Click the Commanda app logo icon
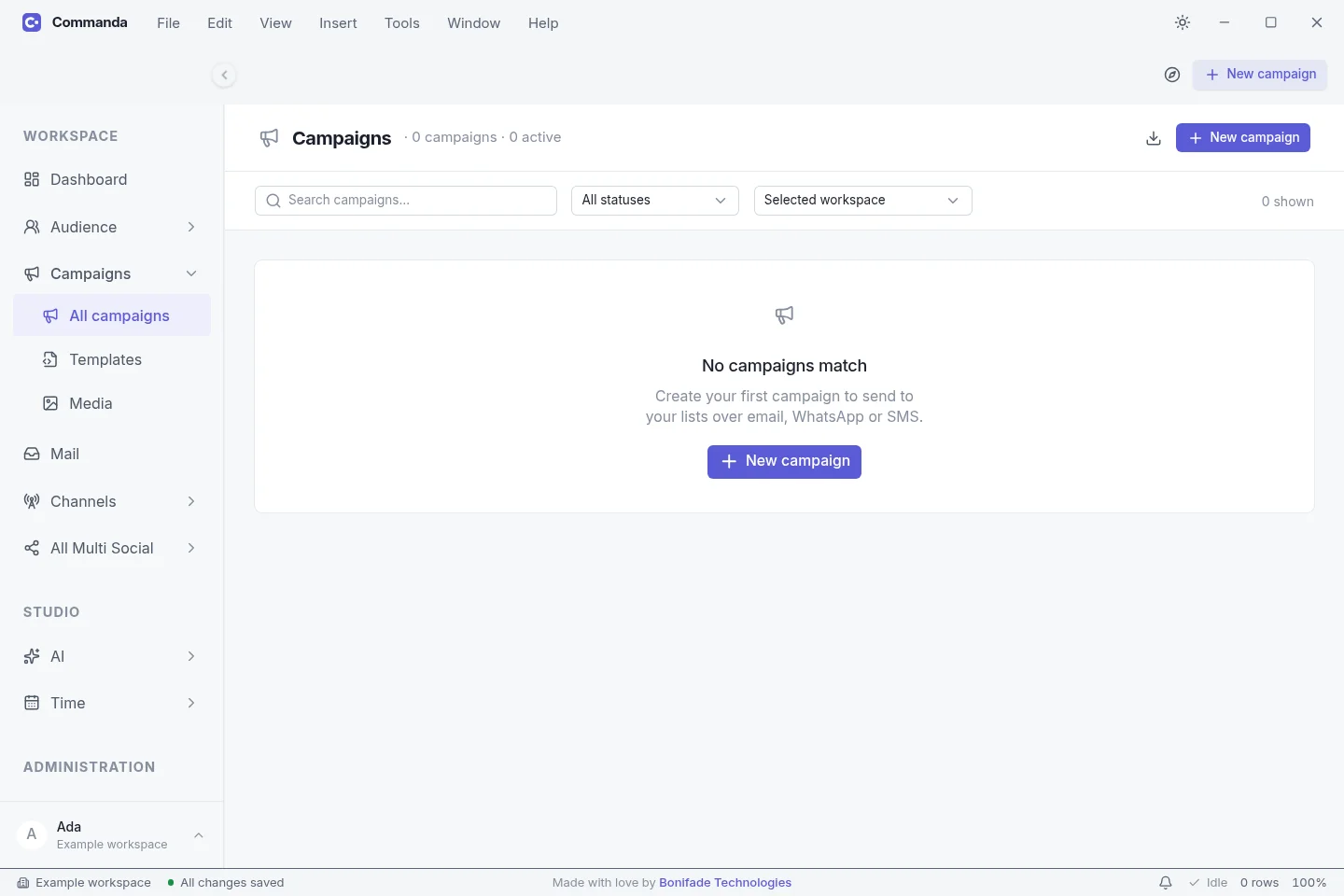Image resolution: width=1344 pixels, height=896 pixels. click(x=32, y=22)
